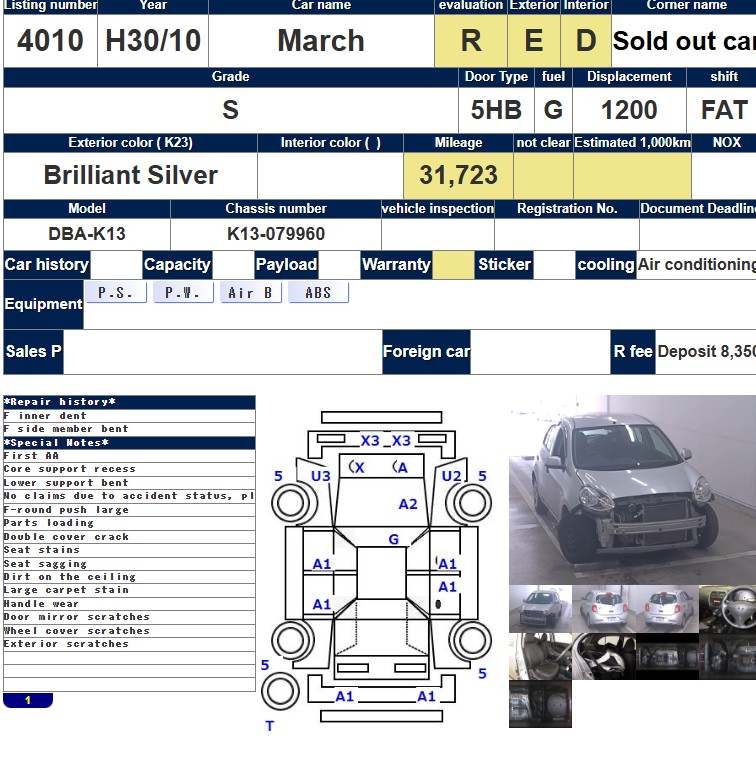Click the U3 mark on the car diagram
756x782 pixels.
coord(321,476)
